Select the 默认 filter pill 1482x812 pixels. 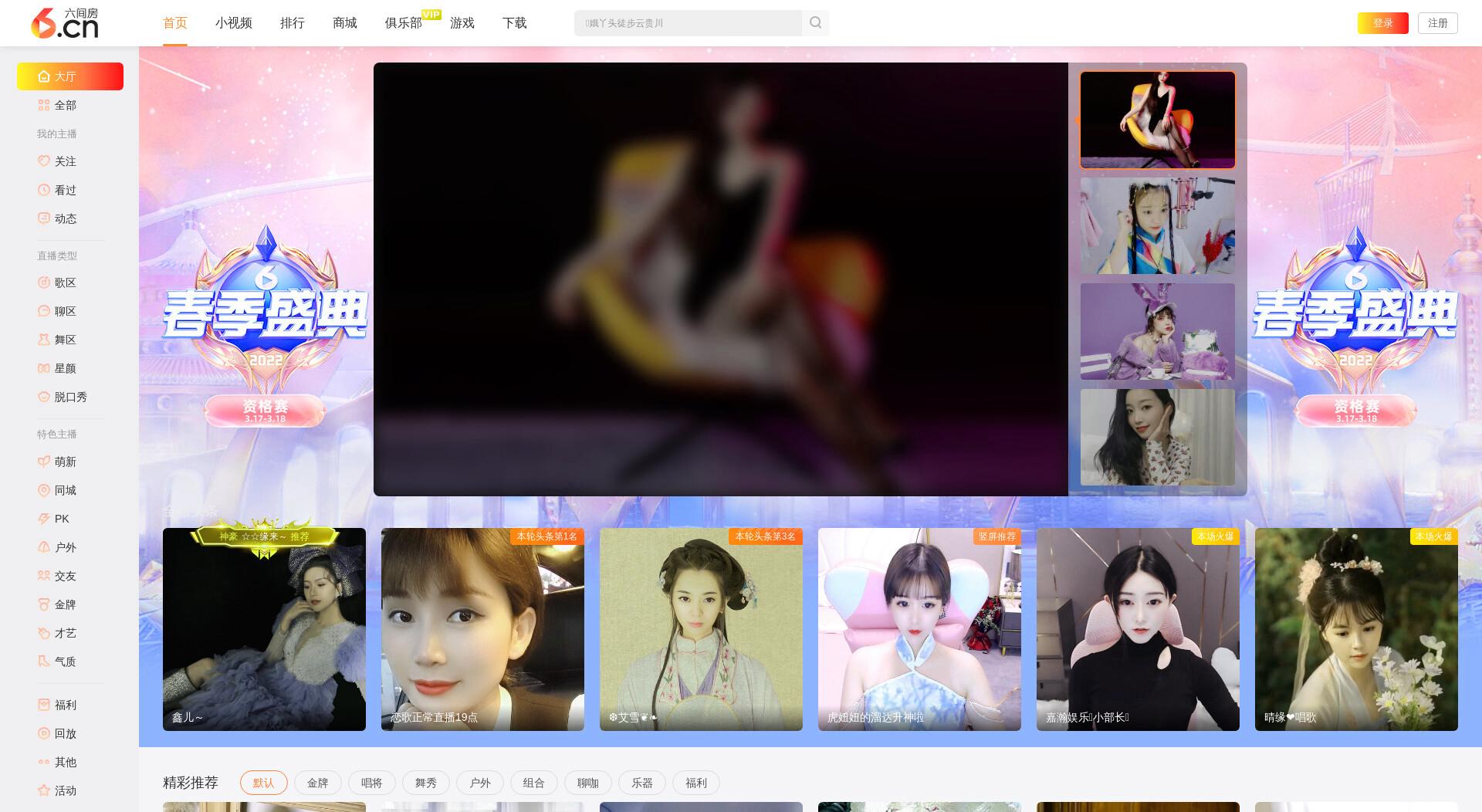264,783
